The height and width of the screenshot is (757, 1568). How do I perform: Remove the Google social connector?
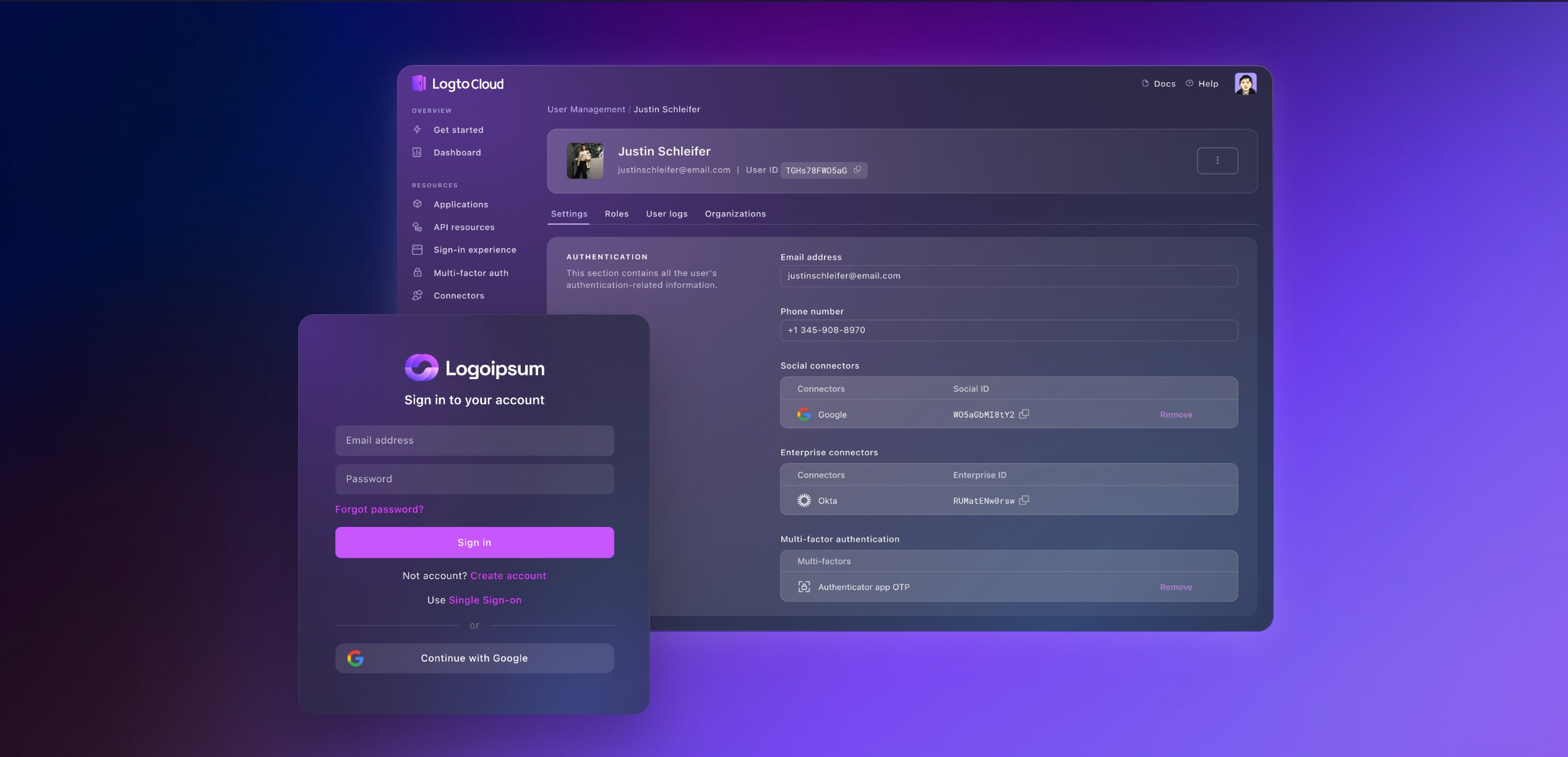pyautogui.click(x=1175, y=414)
